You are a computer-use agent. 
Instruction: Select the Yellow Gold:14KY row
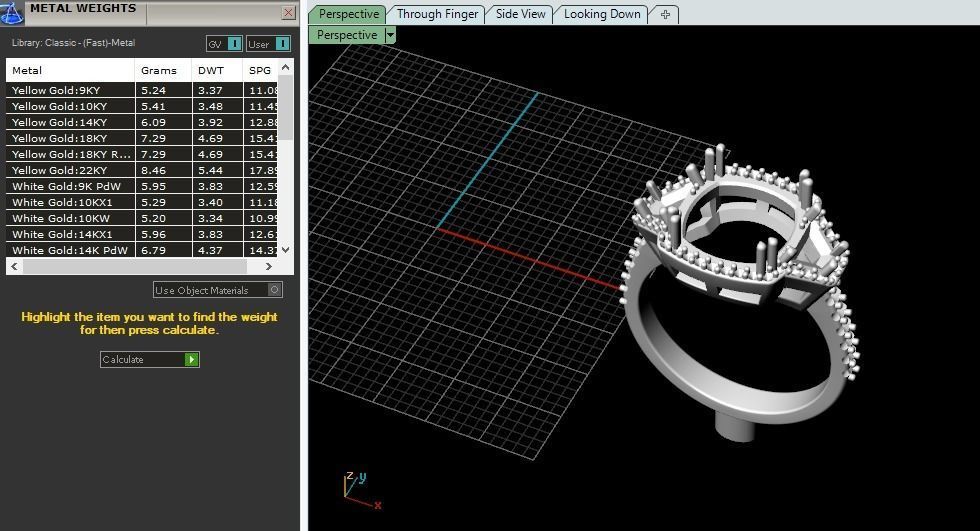(142, 122)
